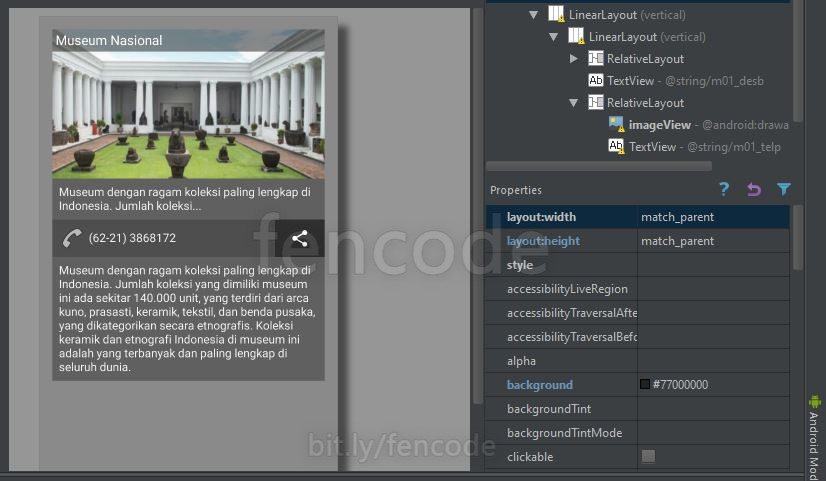Click the restore default value arrow icon

click(x=754, y=189)
